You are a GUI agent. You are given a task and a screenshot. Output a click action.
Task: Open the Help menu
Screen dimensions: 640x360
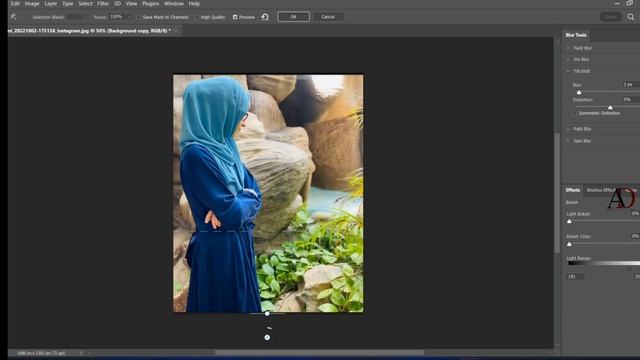point(194,4)
